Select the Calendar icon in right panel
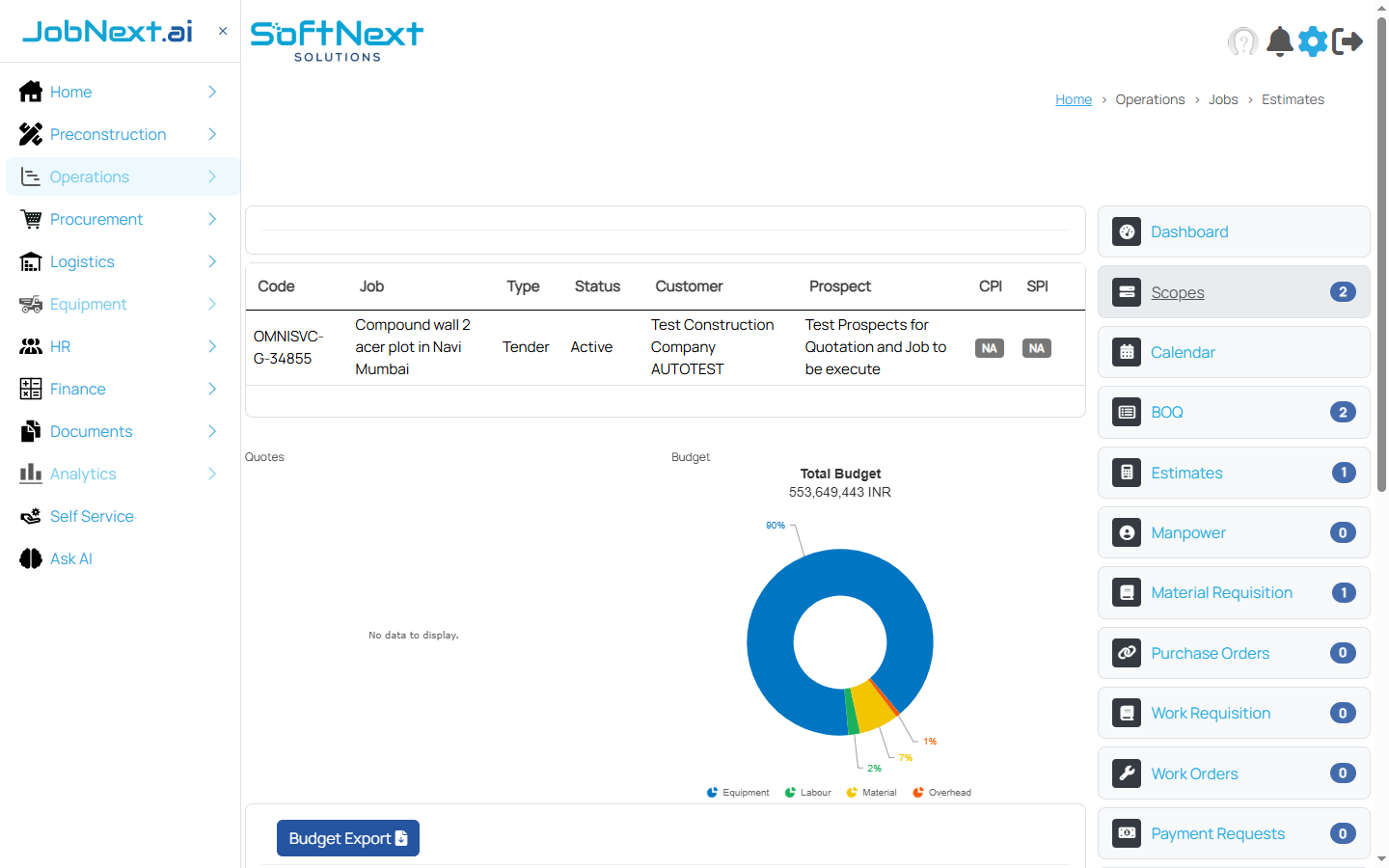Image resolution: width=1389 pixels, height=868 pixels. click(1127, 352)
